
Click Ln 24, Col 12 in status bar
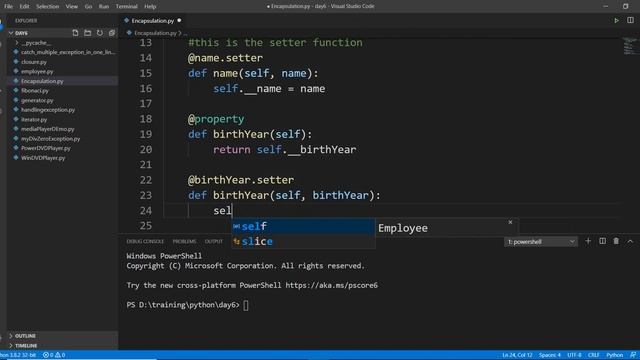[x=517, y=355]
